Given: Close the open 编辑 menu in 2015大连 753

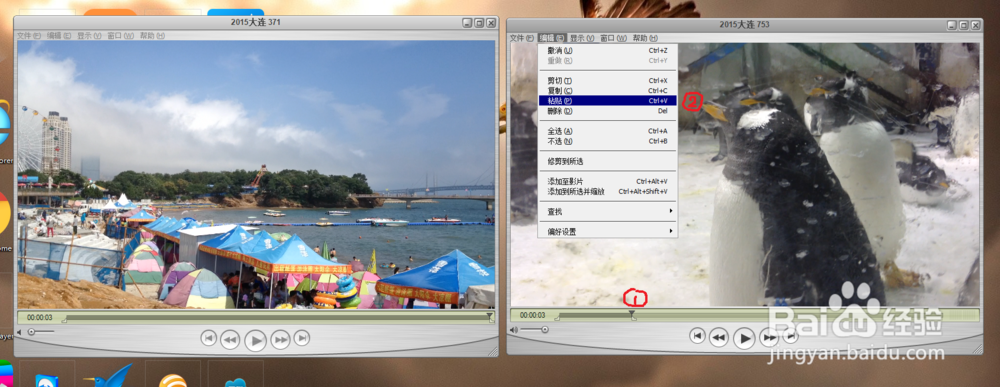Looking at the screenshot, I should 551,38.
